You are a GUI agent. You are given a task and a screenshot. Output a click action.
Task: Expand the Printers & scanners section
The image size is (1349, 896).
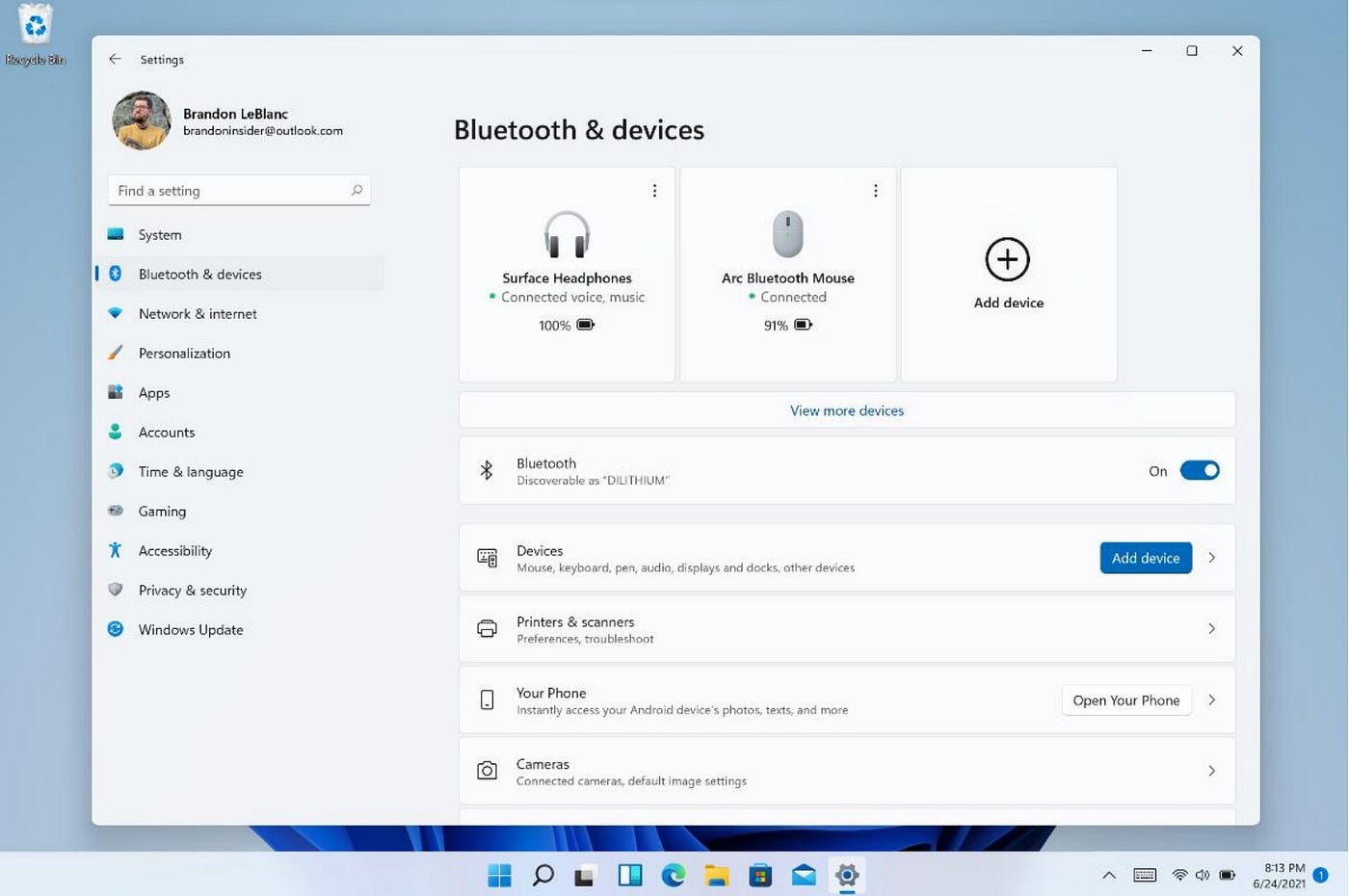point(1211,628)
